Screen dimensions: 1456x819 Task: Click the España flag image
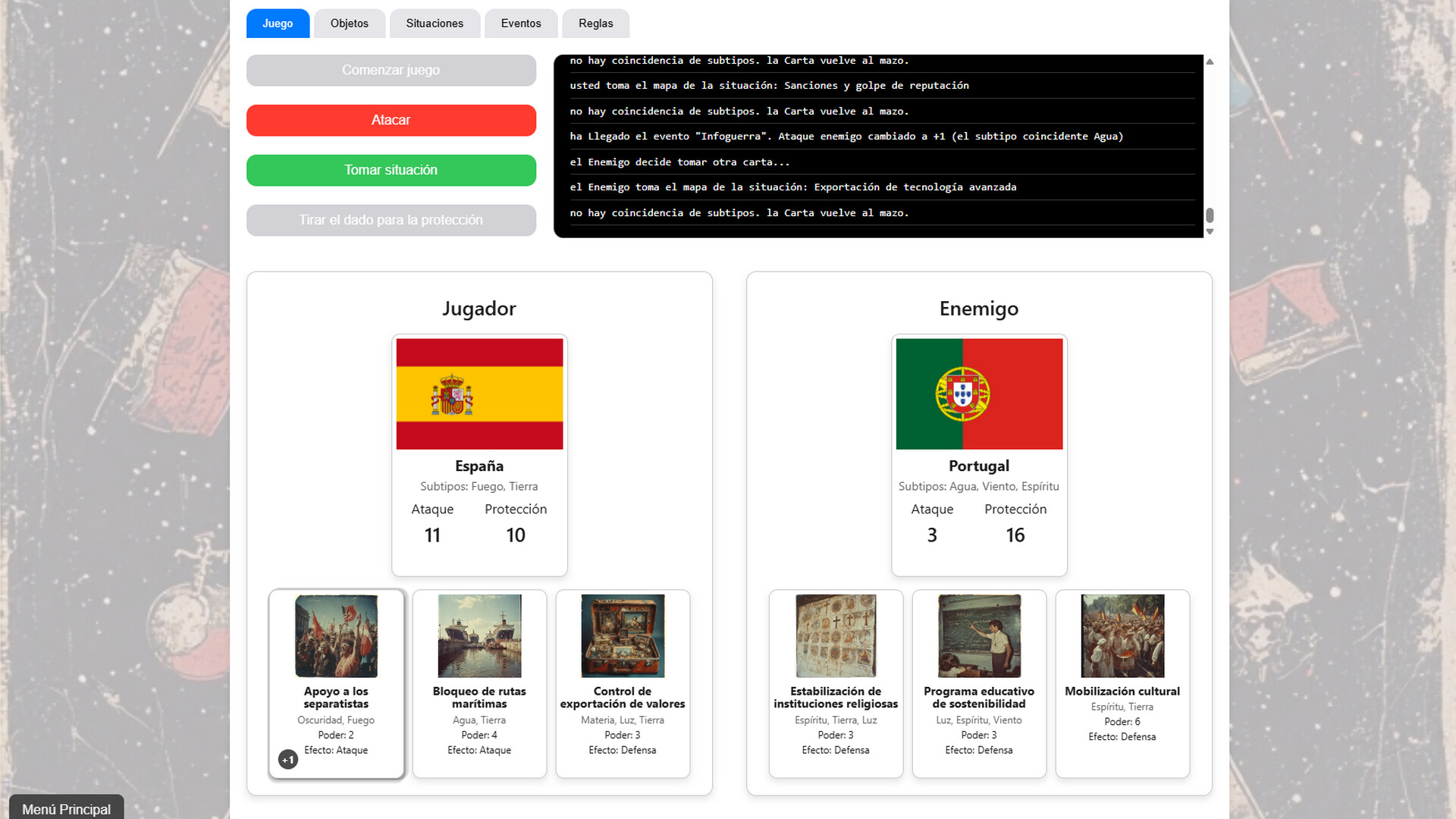tap(479, 394)
